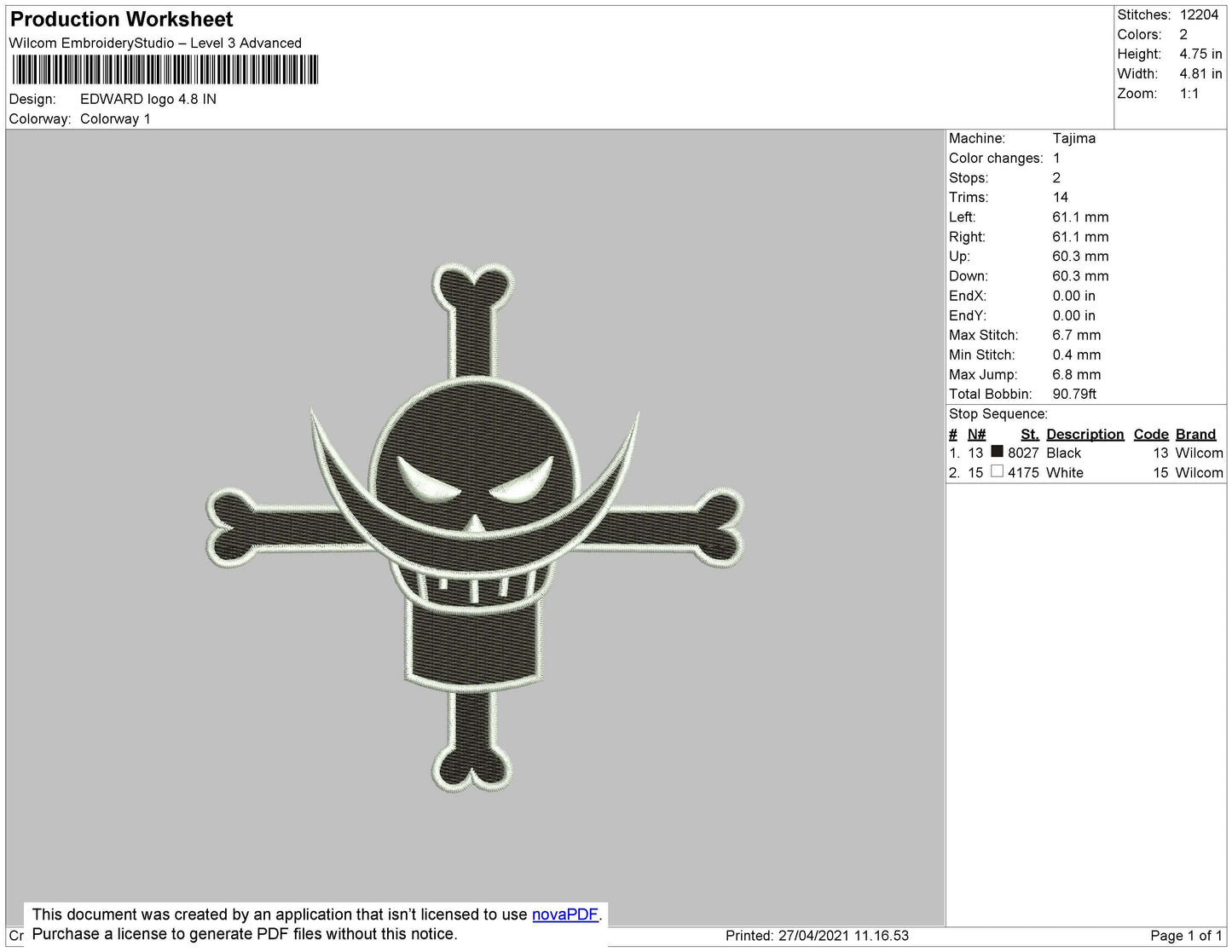Click the Width value 4.81 in
Screen dimensions: 1232x952
tap(1200, 73)
